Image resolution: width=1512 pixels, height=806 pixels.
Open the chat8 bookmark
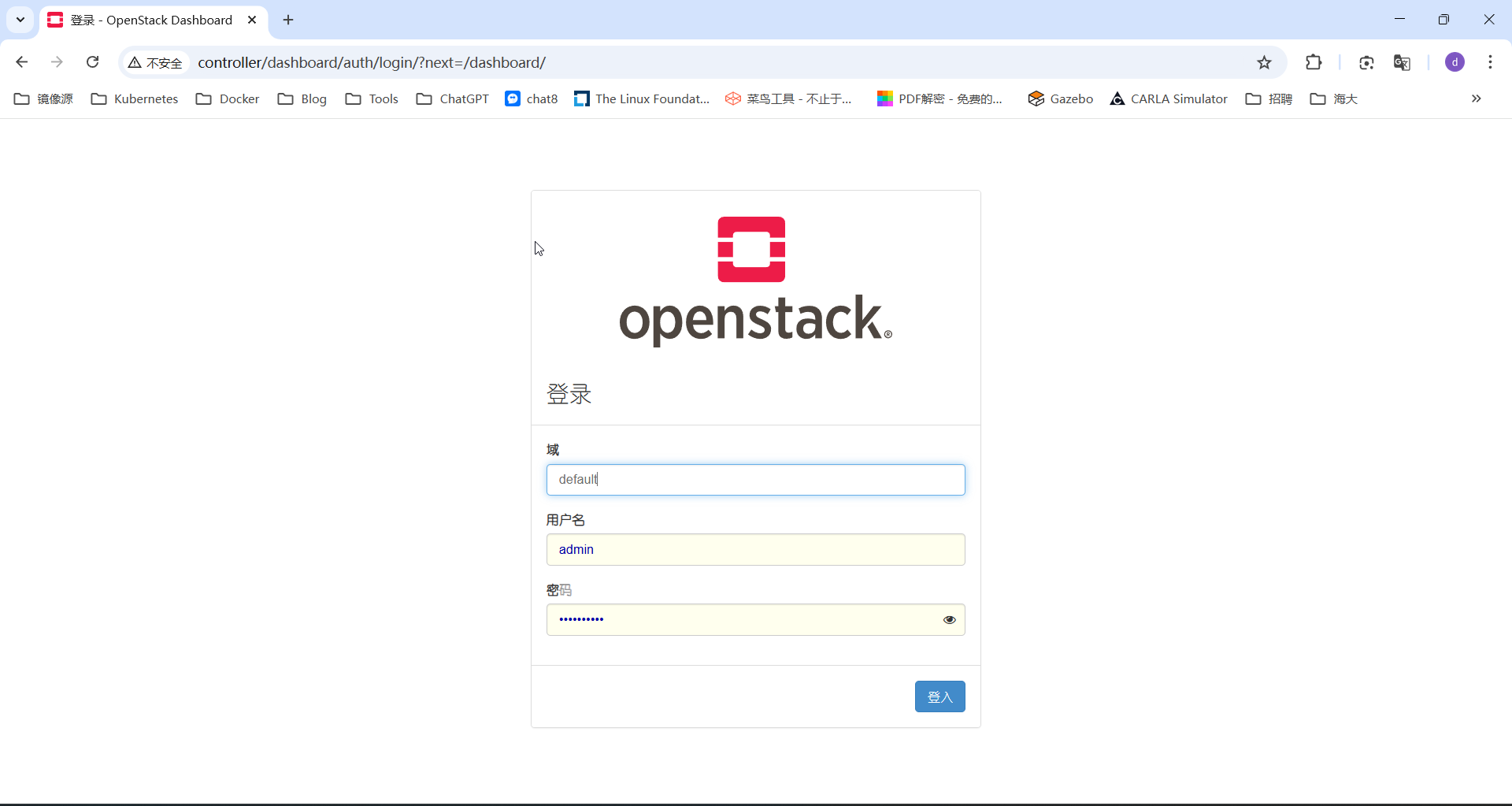(x=532, y=98)
